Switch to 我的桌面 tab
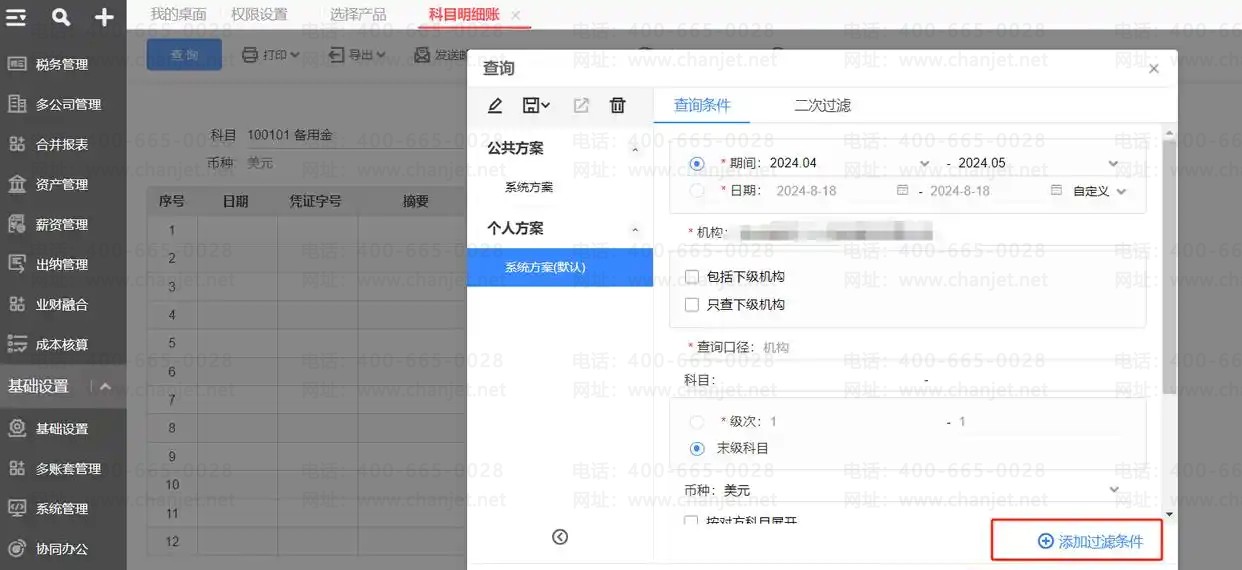The height and width of the screenshot is (570, 1242). pos(178,14)
